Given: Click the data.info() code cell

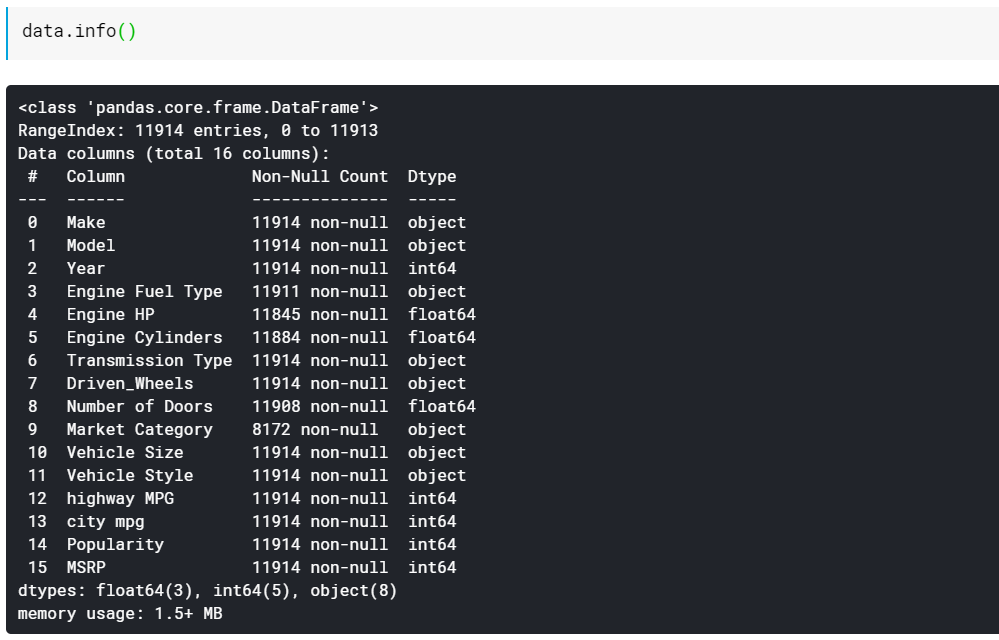Looking at the screenshot, I should click(x=80, y=32).
